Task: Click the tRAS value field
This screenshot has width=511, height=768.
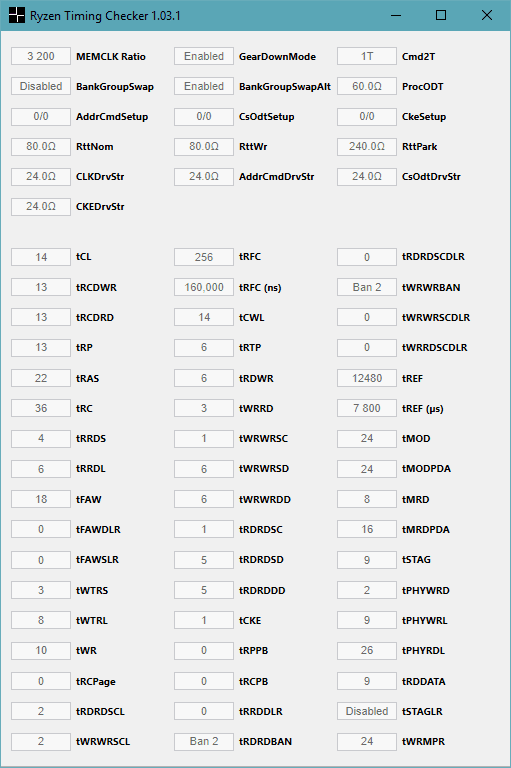Action: [x=41, y=378]
